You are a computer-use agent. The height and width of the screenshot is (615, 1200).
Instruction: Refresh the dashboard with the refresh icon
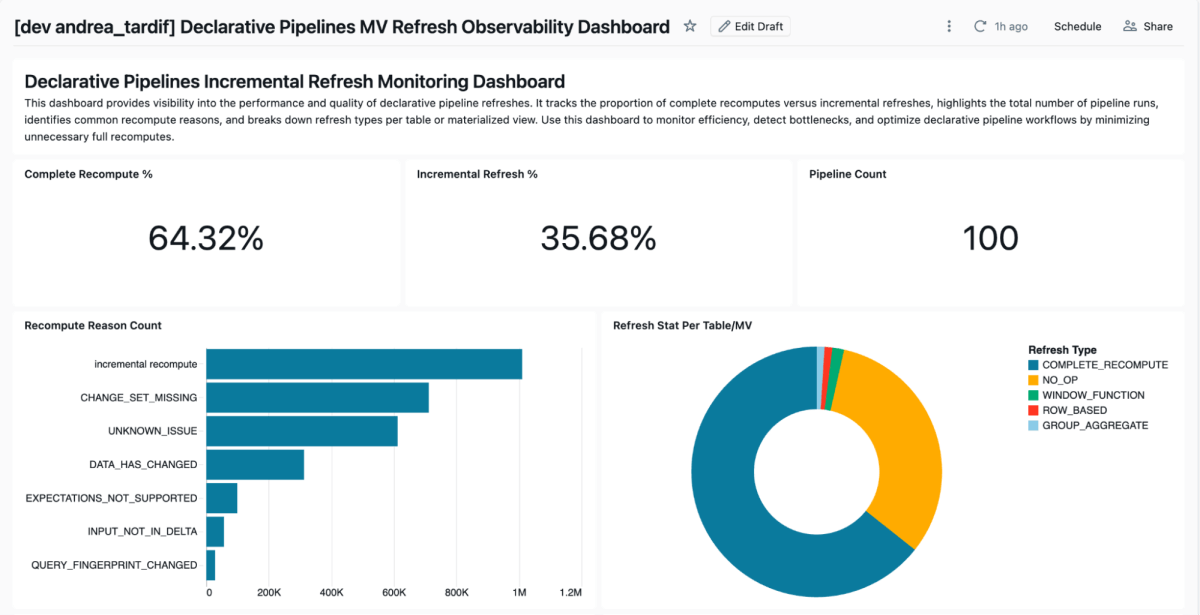pyautogui.click(x=979, y=26)
